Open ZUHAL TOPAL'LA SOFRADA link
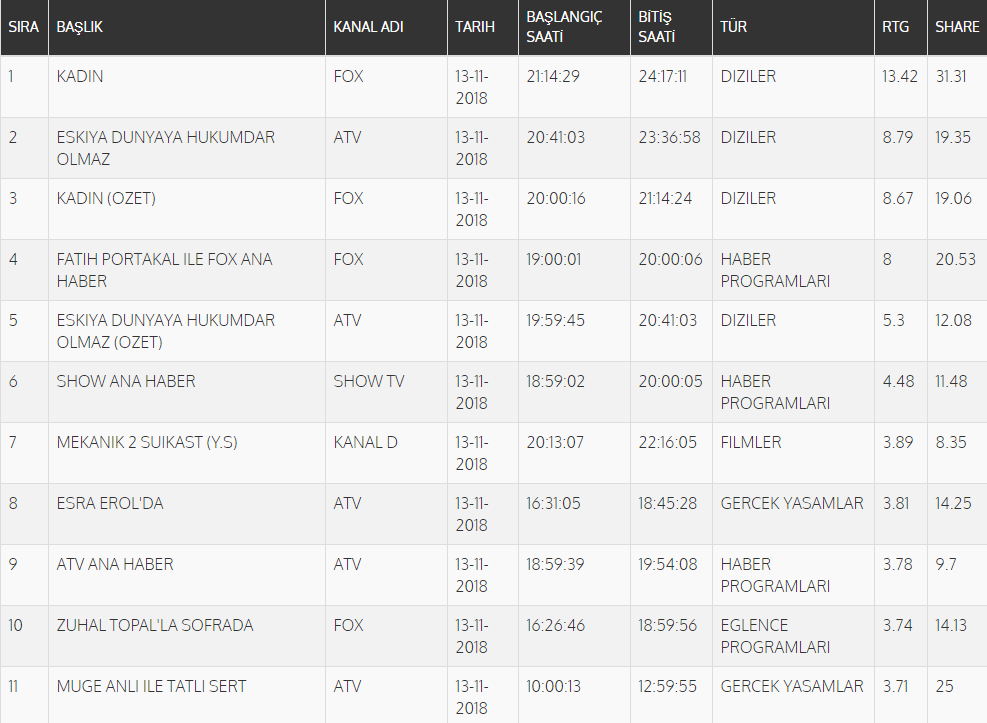This screenshot has height=723, width=987. point(155,625)
